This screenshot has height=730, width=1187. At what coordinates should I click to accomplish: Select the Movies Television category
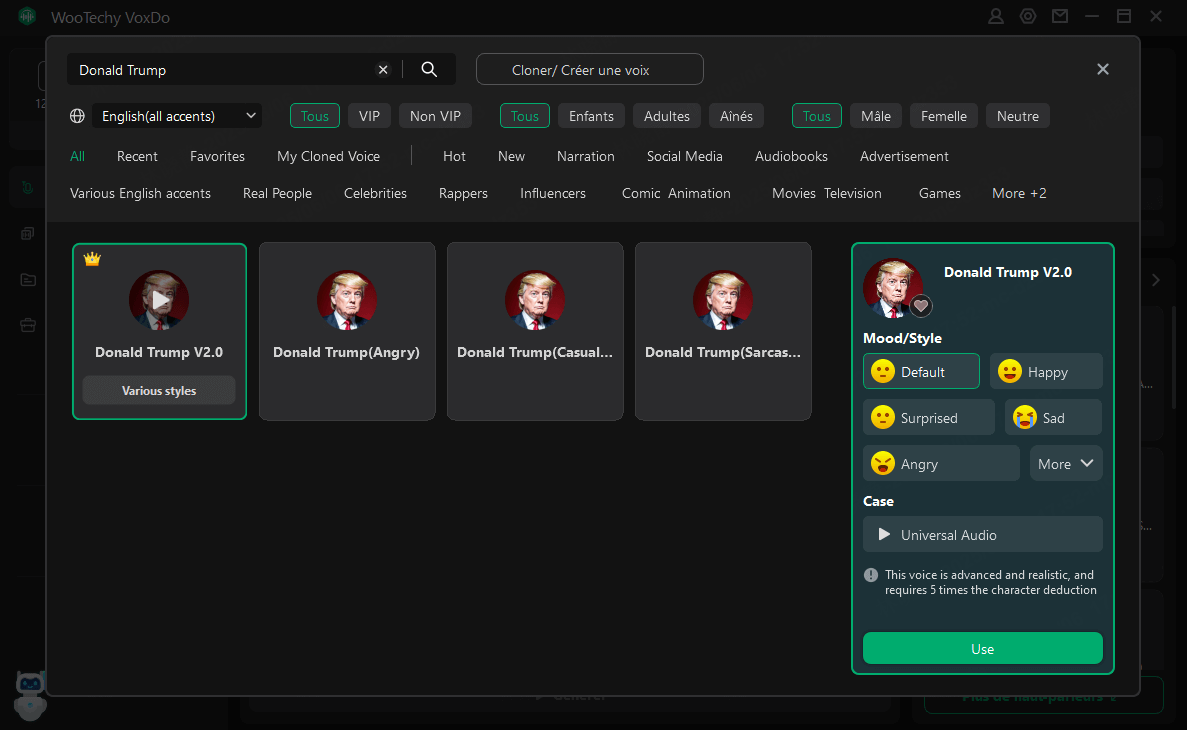[827, 193]
